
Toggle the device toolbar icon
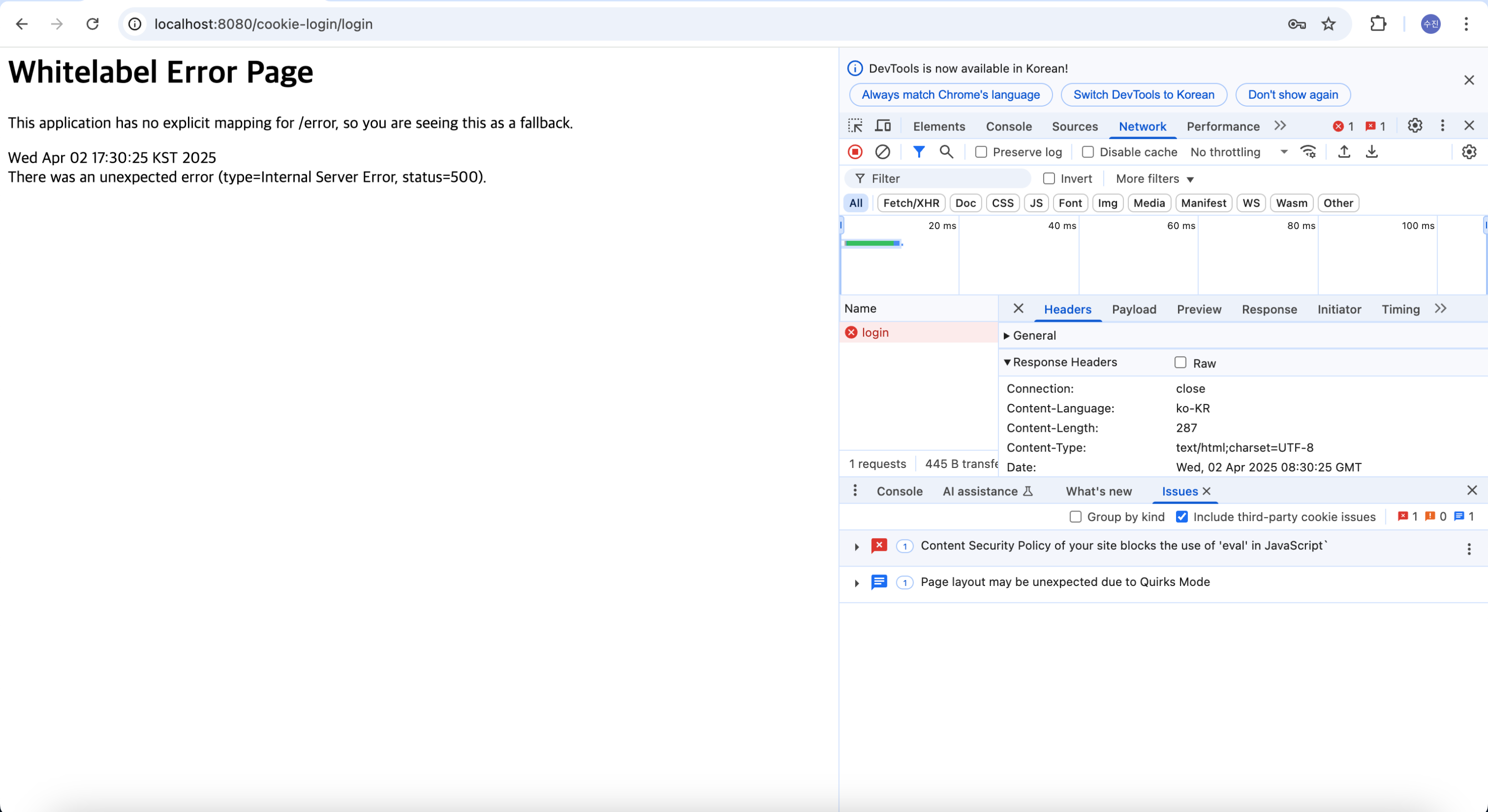pos(883,126)
